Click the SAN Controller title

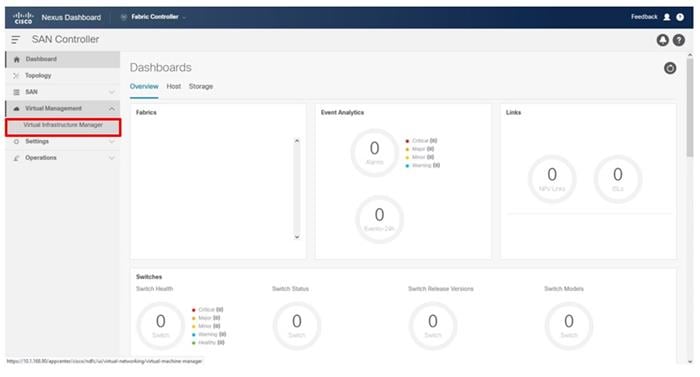point(65,40)
